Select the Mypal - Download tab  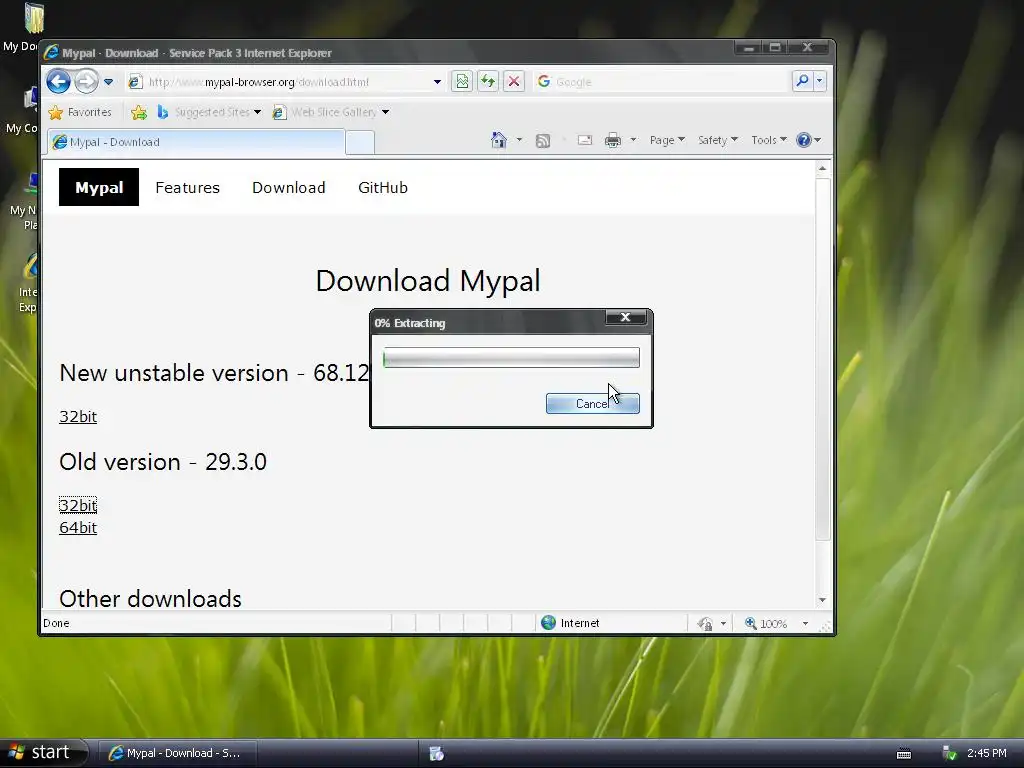(x=196, y=142)
